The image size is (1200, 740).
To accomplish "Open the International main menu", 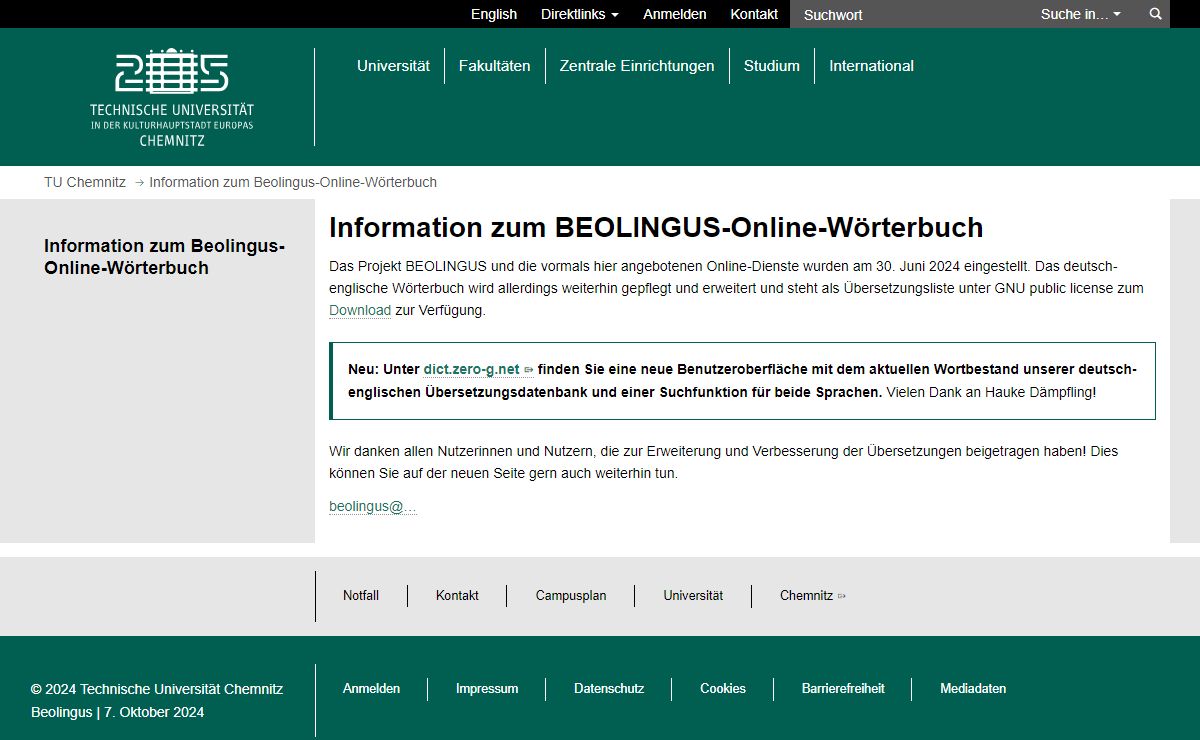I will tap(872, 66).
